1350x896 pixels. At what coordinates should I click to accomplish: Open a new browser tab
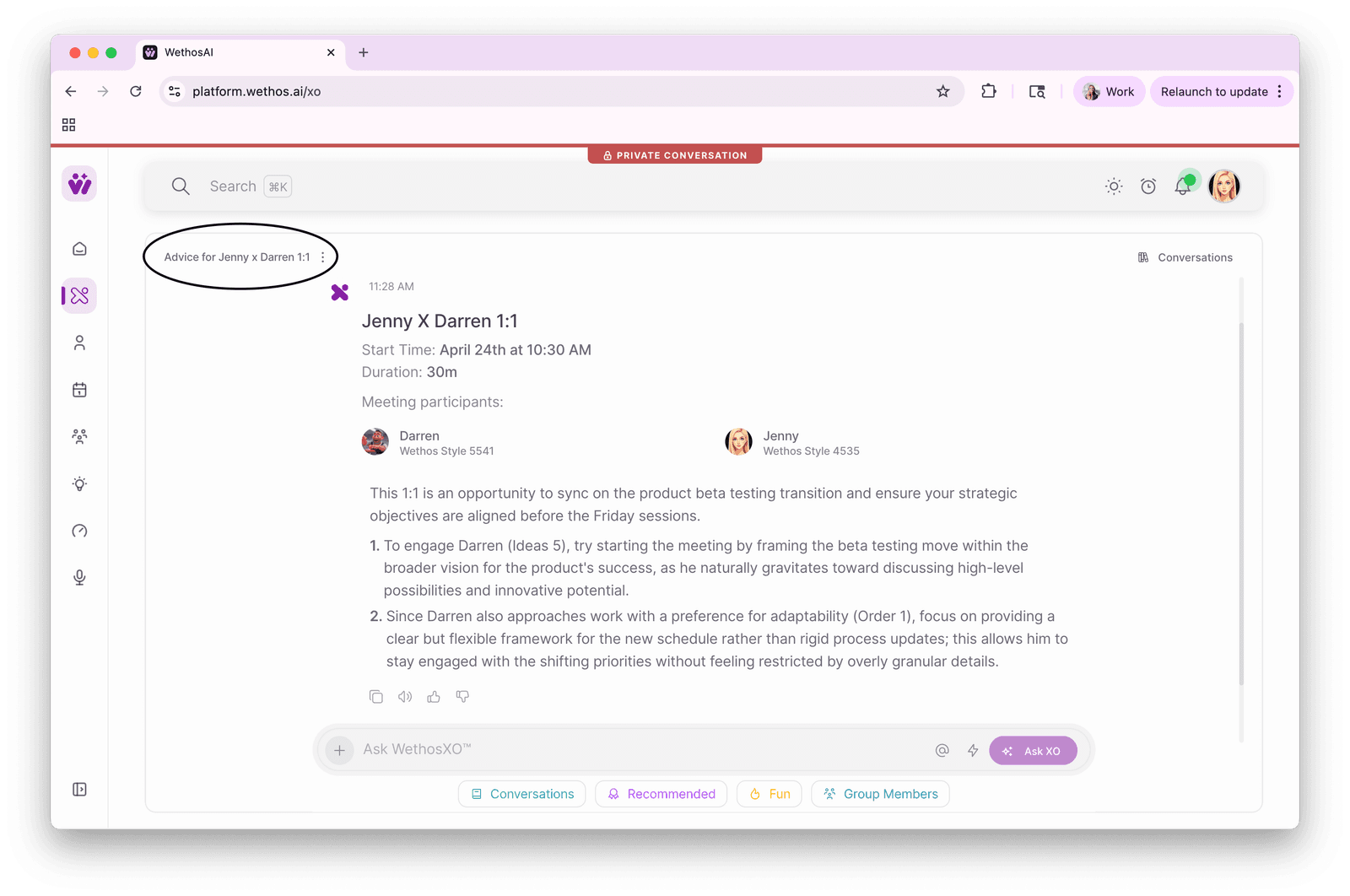click(364, 52)
